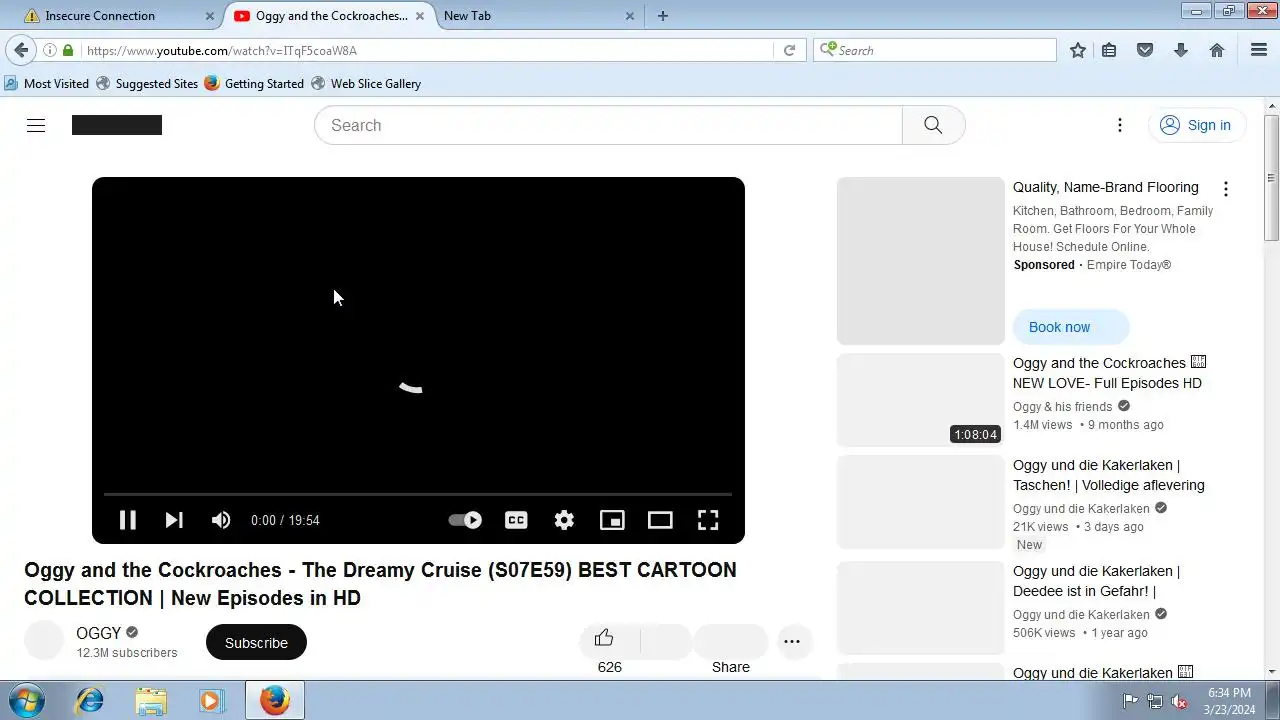
Task: Open a new browser tab plus
Action: click(663, 16)
